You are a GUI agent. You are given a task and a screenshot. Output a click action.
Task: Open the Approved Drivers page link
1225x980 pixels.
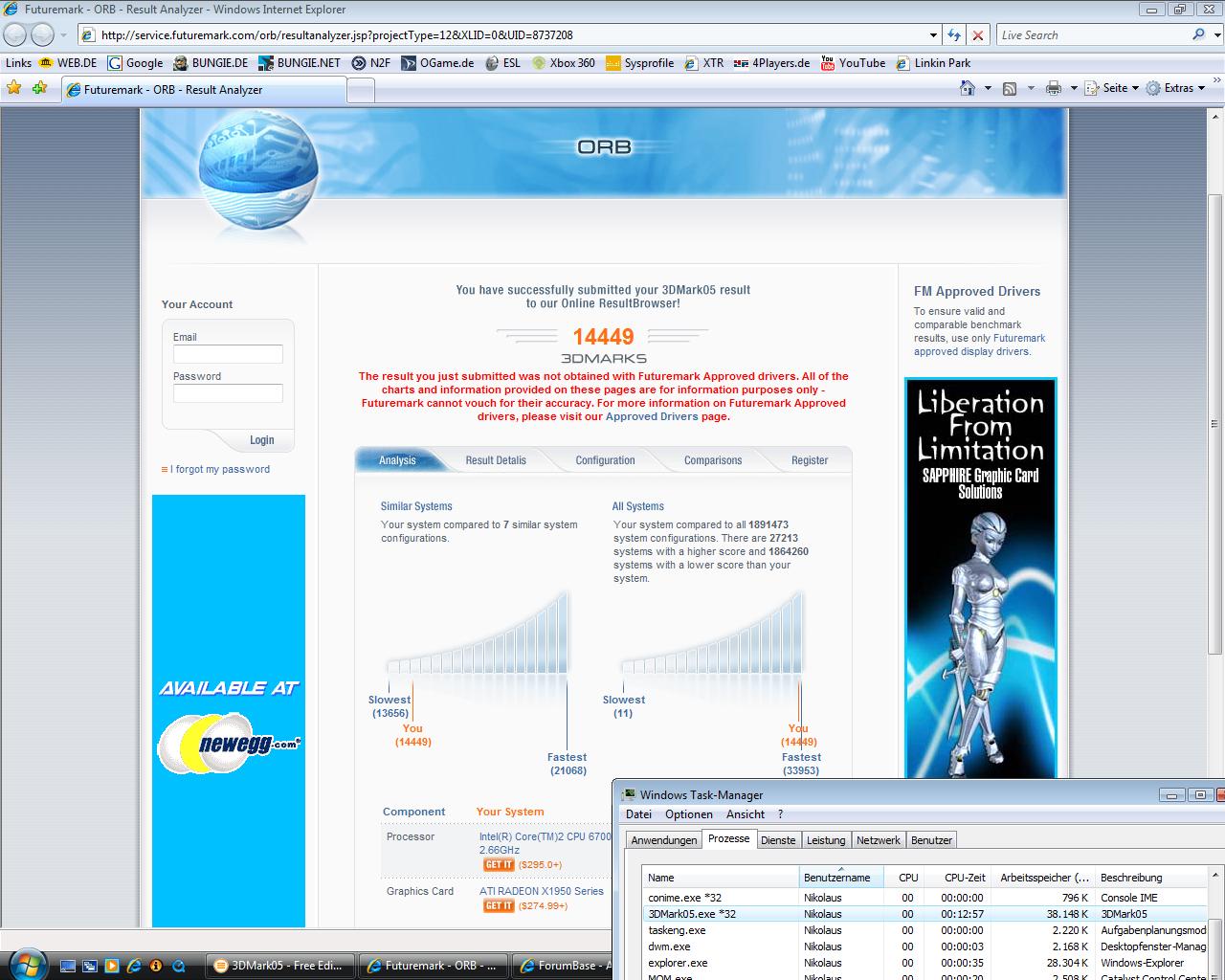653,416
